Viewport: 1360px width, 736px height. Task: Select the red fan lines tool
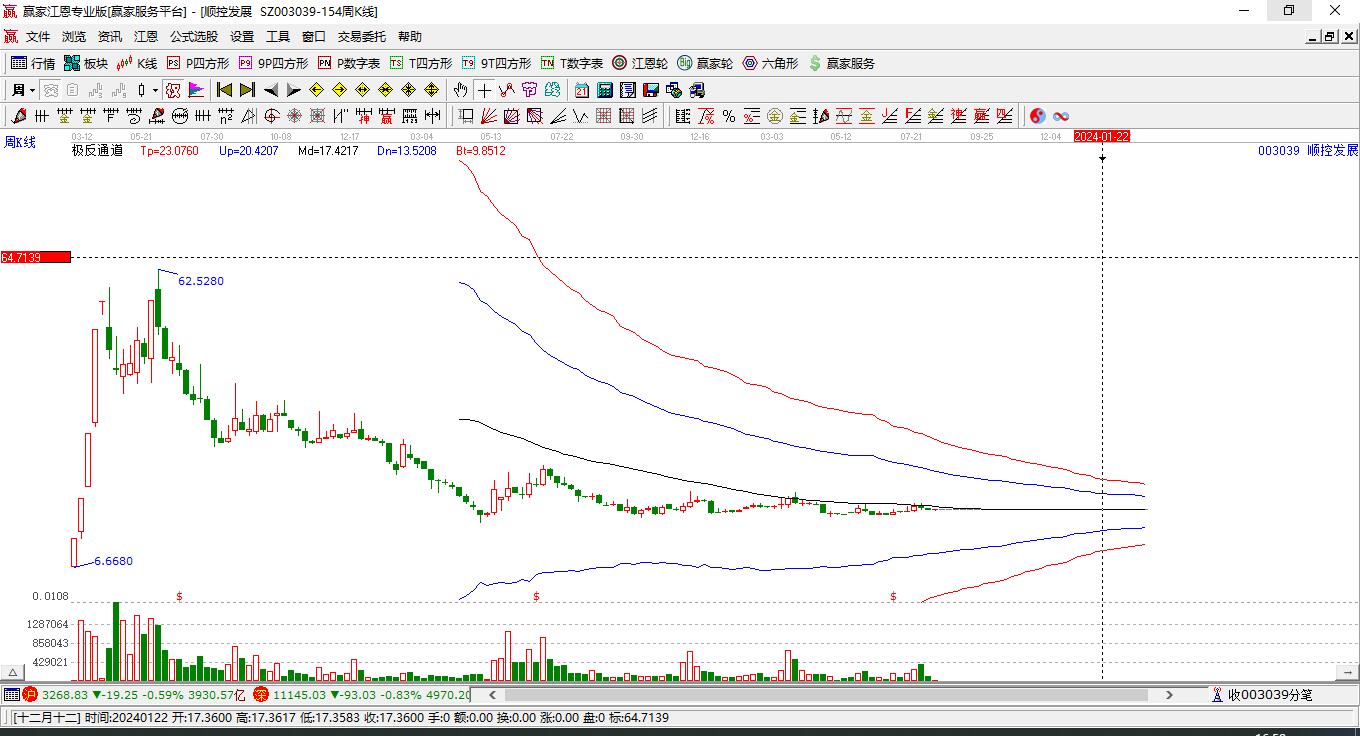pos(489,116)
